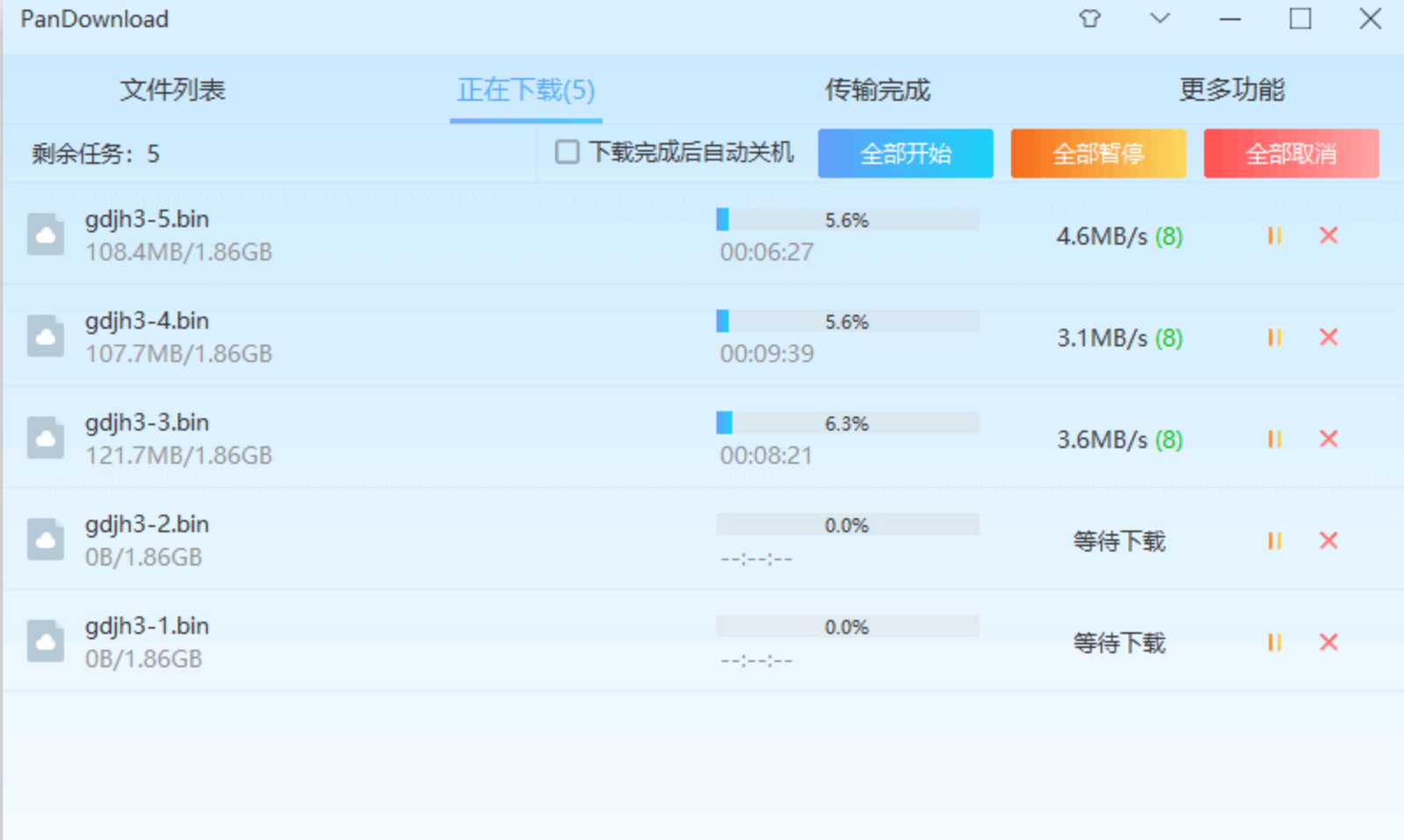Screen dimensions: 1404x840
Task: Click the 全部开始 button
Action: coord(906,153)
